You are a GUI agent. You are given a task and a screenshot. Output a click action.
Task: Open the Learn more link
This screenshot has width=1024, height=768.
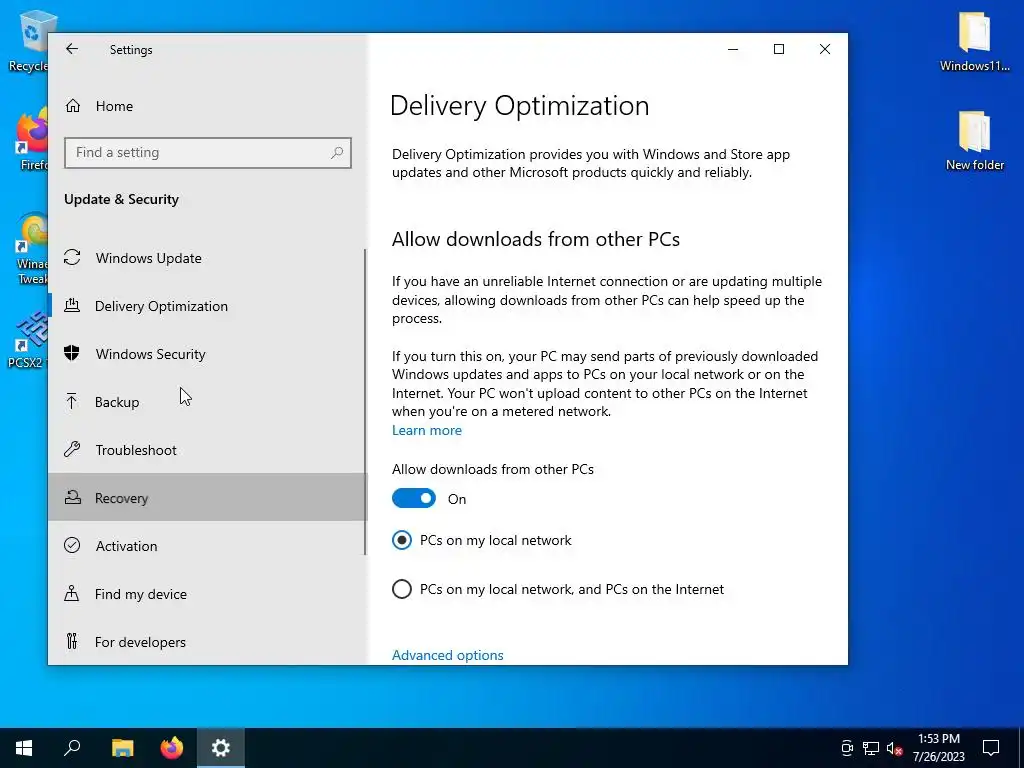coord(426,430)
